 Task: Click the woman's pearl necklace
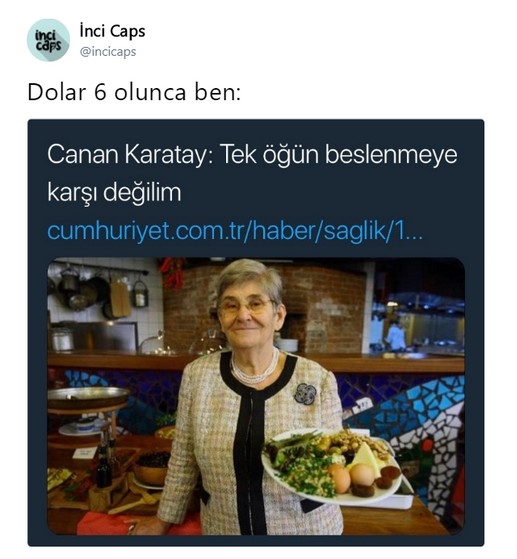pyautogui.click(x=255, y=367)
